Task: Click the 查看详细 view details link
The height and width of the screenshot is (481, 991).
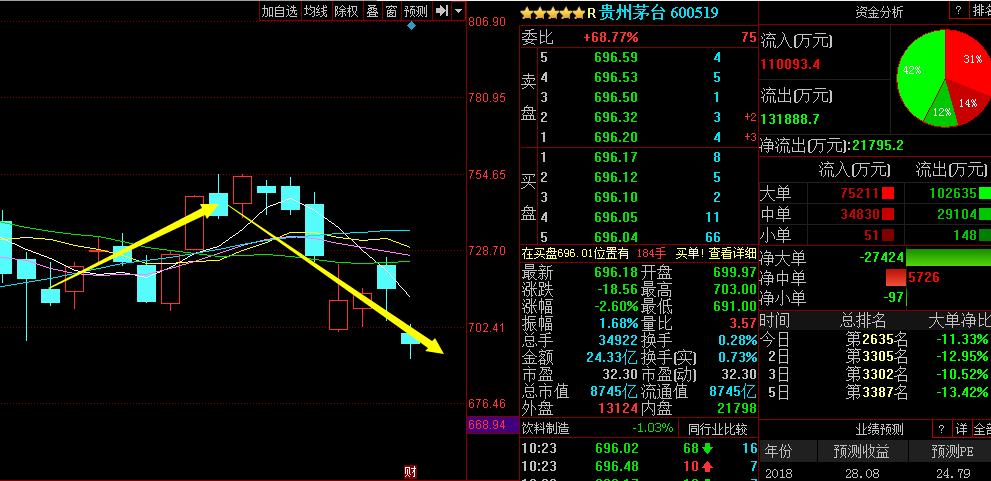Action: [x=732, y=253]
